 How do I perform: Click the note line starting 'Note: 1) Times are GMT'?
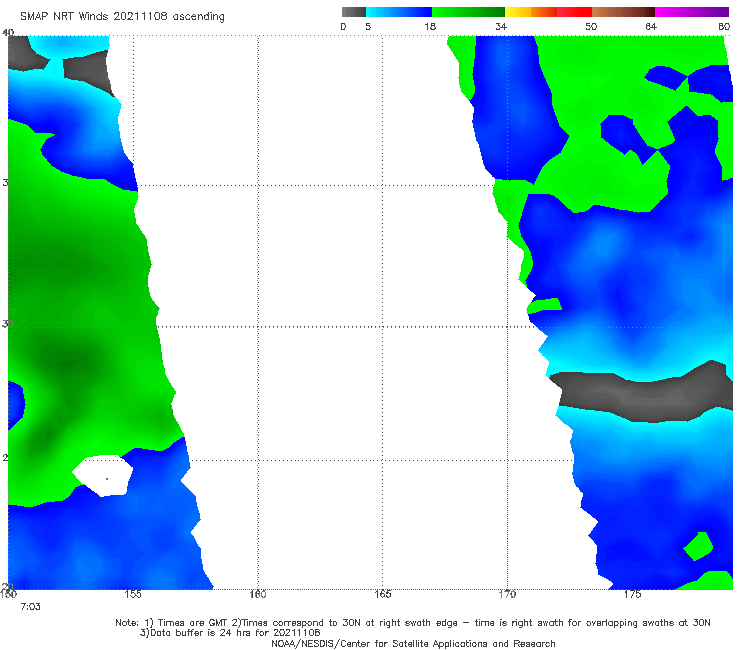[x=413, y=623]
